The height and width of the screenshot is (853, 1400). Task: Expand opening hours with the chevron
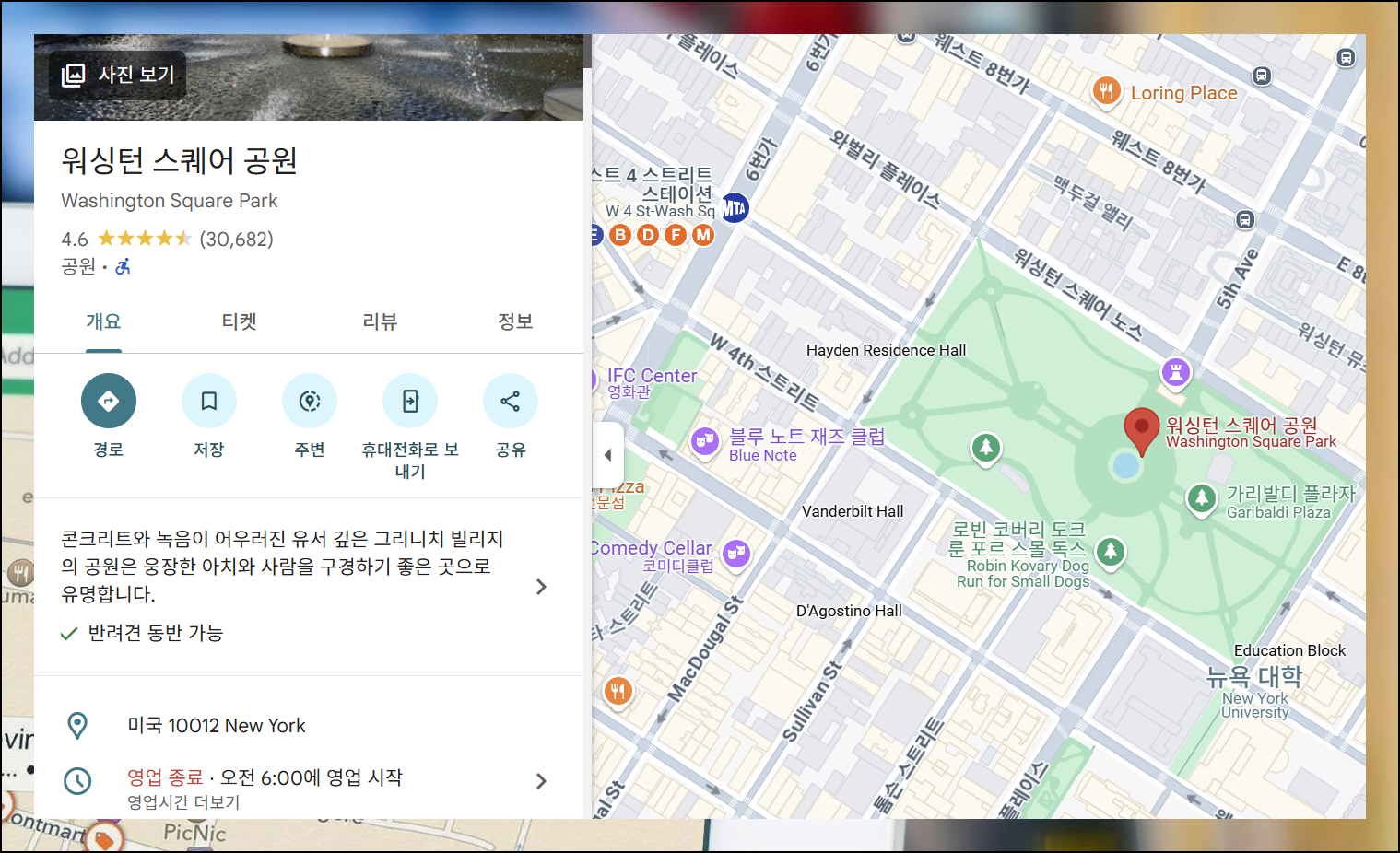pyautogui.click(x=541, y=781)
